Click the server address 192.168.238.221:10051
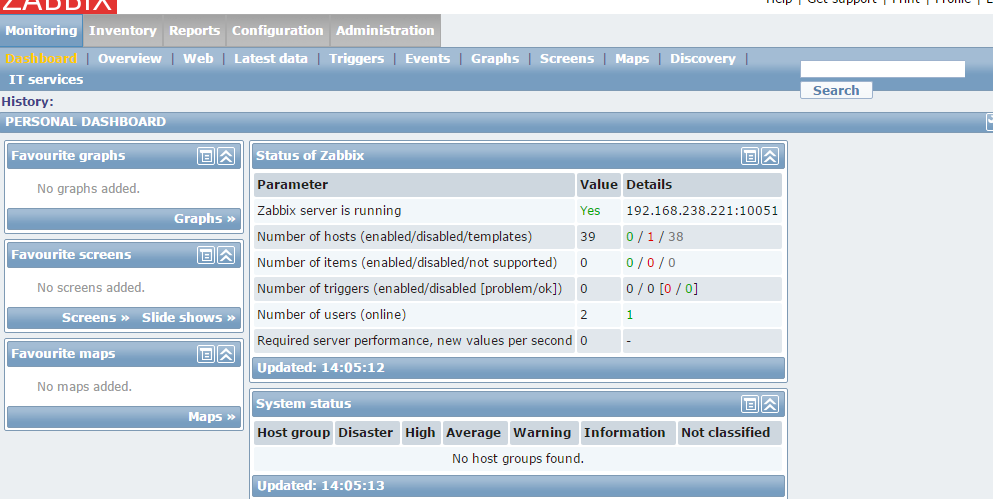 (x=702, y=210)
